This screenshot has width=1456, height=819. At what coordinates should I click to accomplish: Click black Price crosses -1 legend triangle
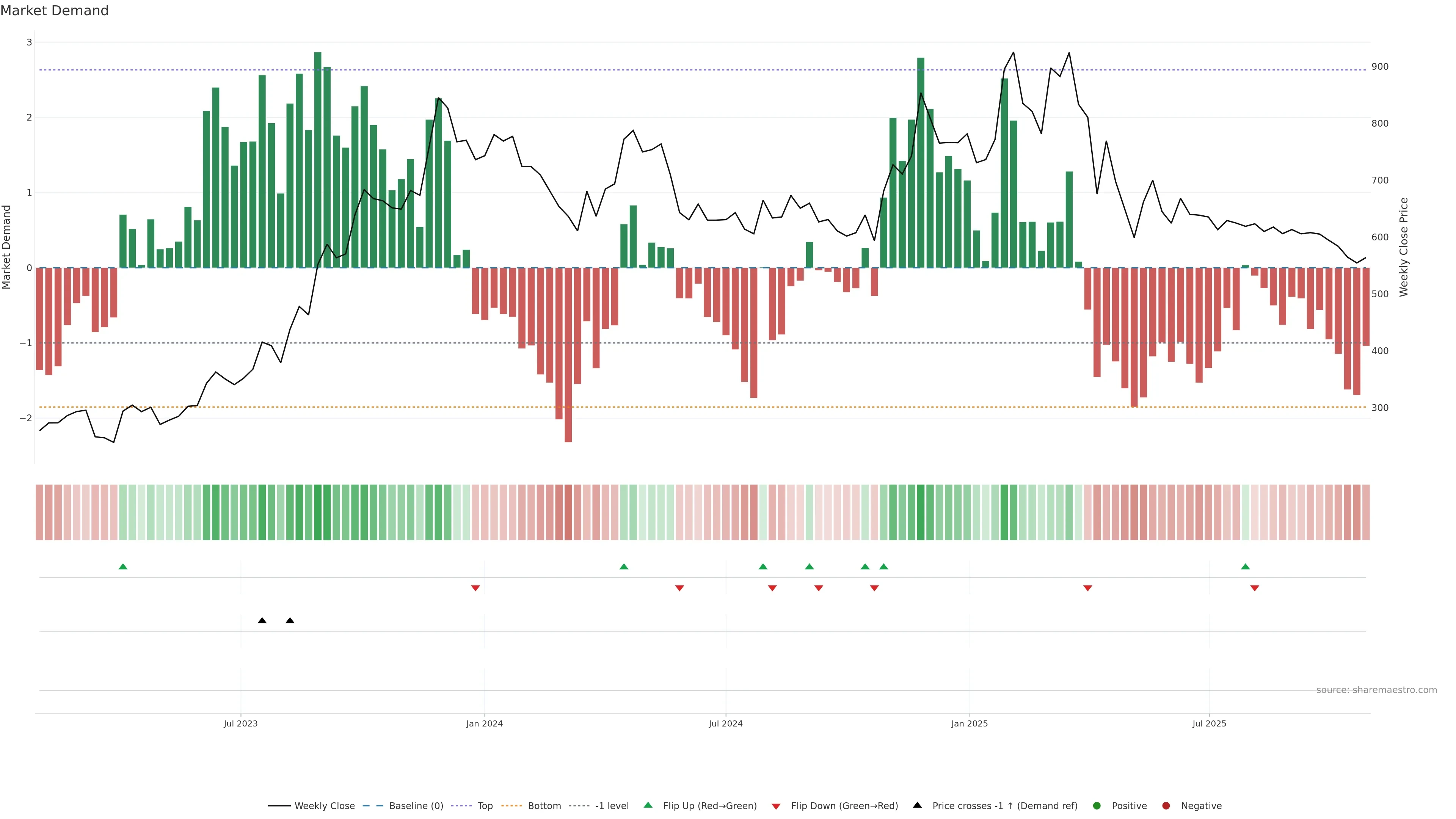click(917, 805)
